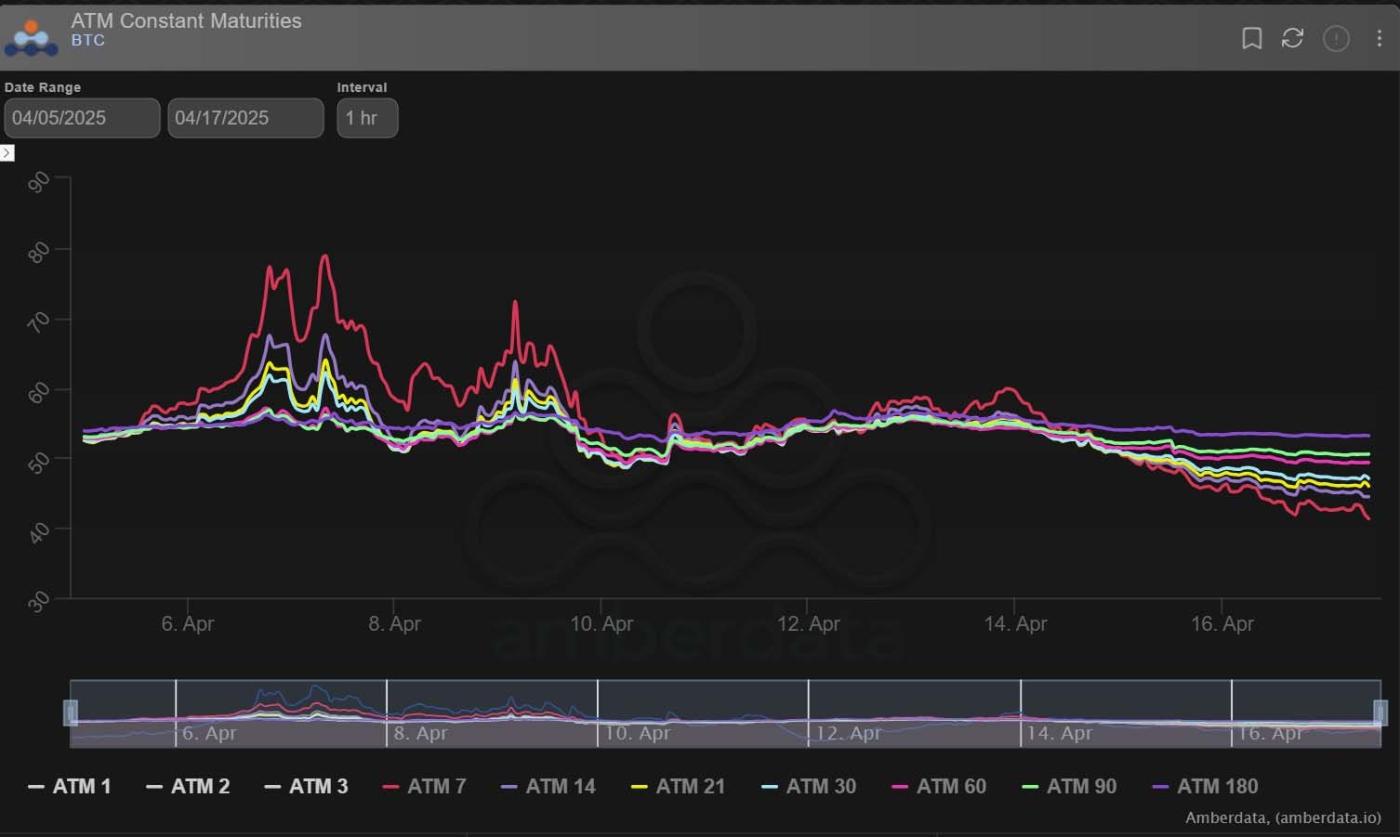This screenshot has width=1400, height=837.
Task: Open the Interval 1 hr dropdown
Action: click(x=367, y=118)
